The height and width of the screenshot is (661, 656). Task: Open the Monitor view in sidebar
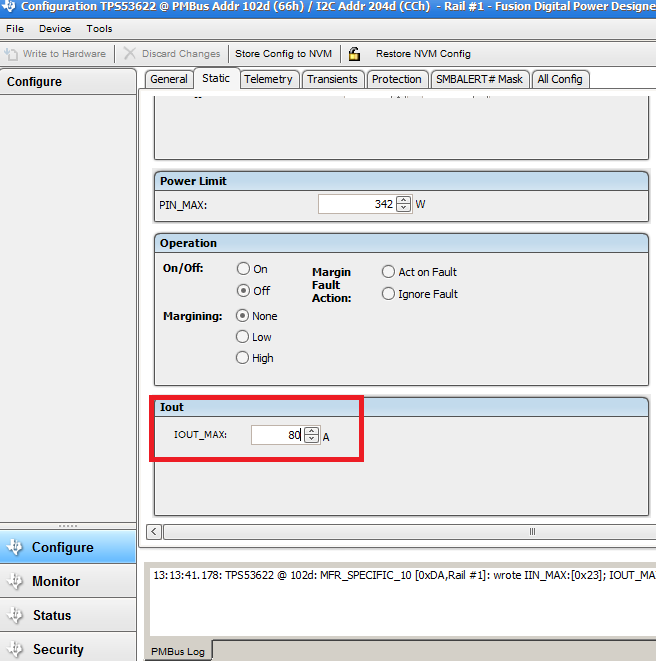[68, 581]
